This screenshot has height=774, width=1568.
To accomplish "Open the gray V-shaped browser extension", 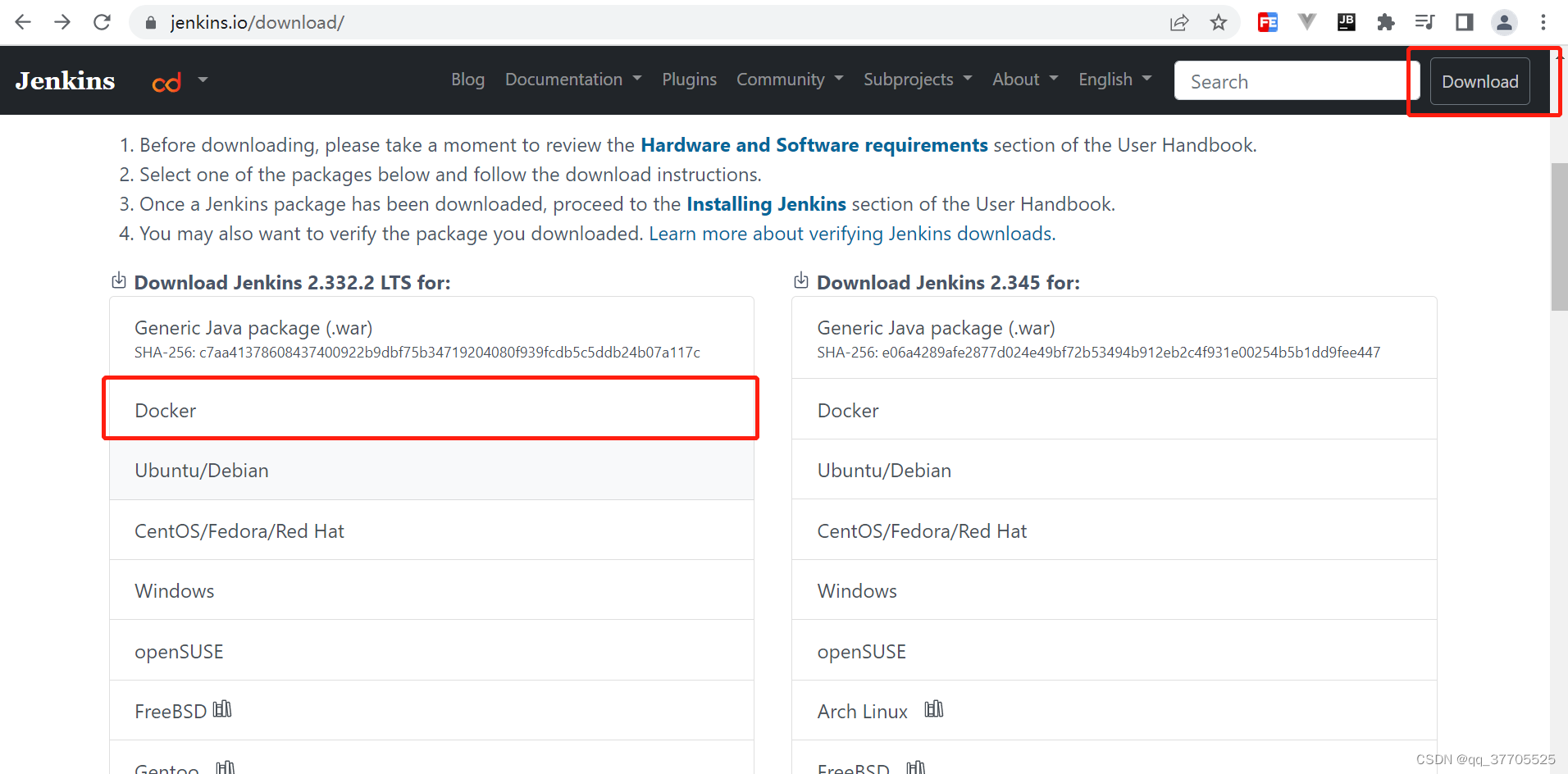I will click(x=1307, y=22).
